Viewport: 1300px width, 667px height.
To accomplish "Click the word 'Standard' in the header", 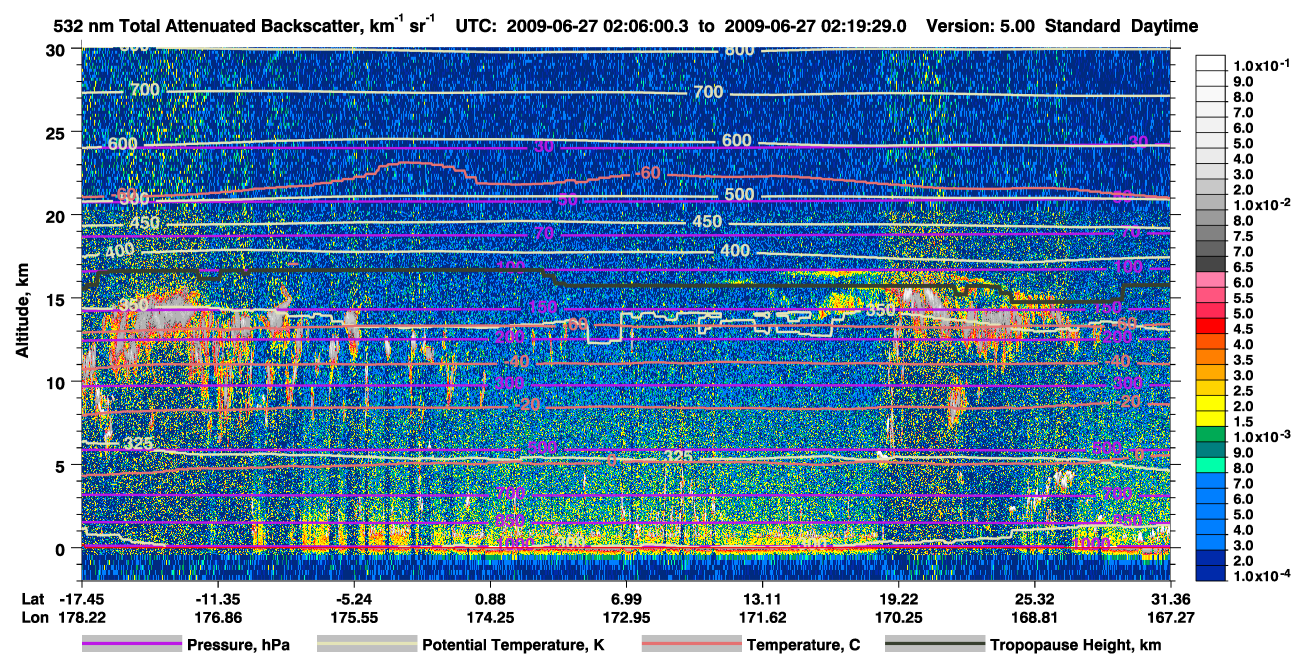I will (x=1084, y=26).
